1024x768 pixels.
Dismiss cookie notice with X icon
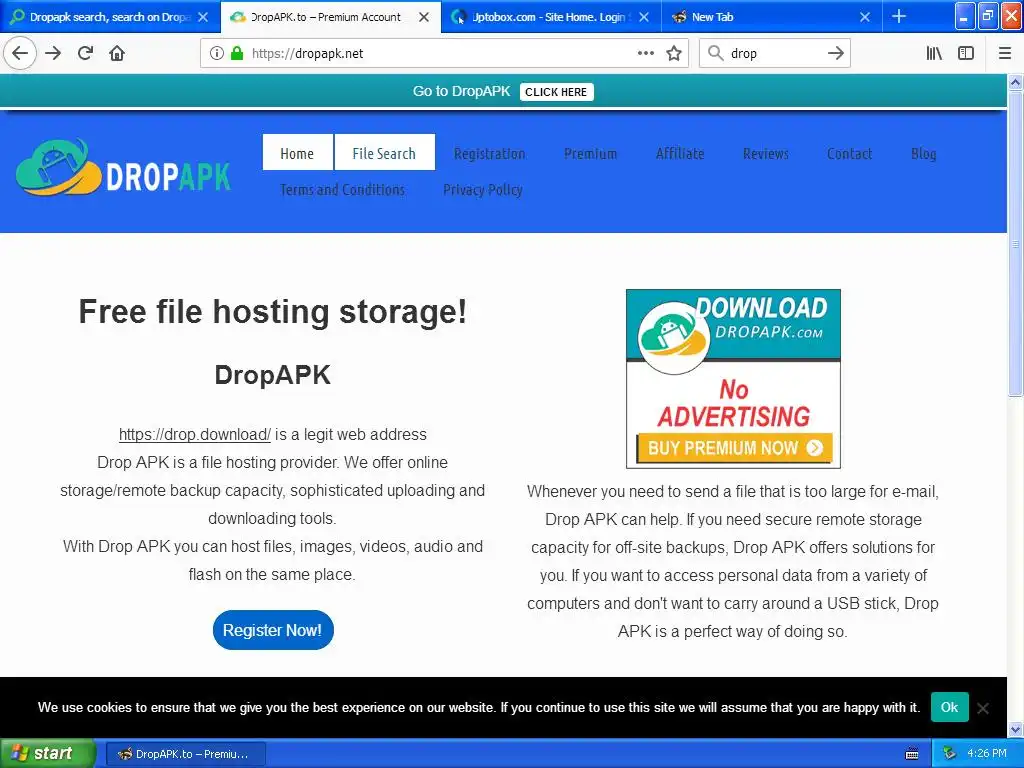[x=983, y=708]
